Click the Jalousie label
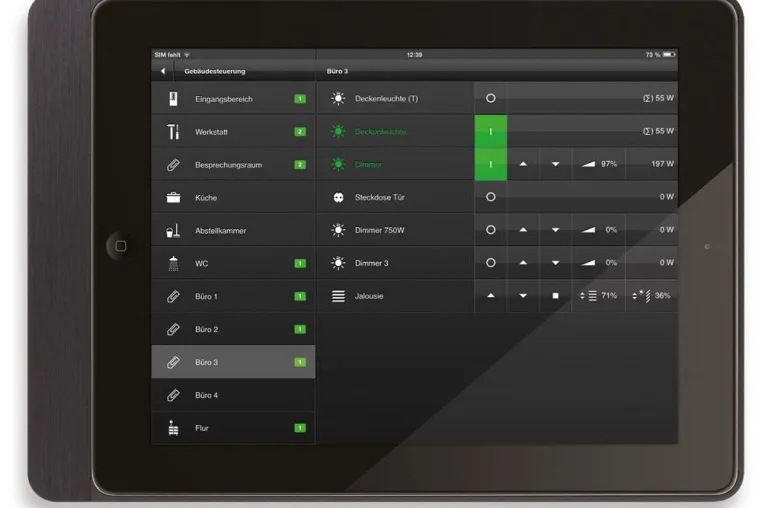The height and width of the screenshot is (508, 762). (x=369, y=296)
